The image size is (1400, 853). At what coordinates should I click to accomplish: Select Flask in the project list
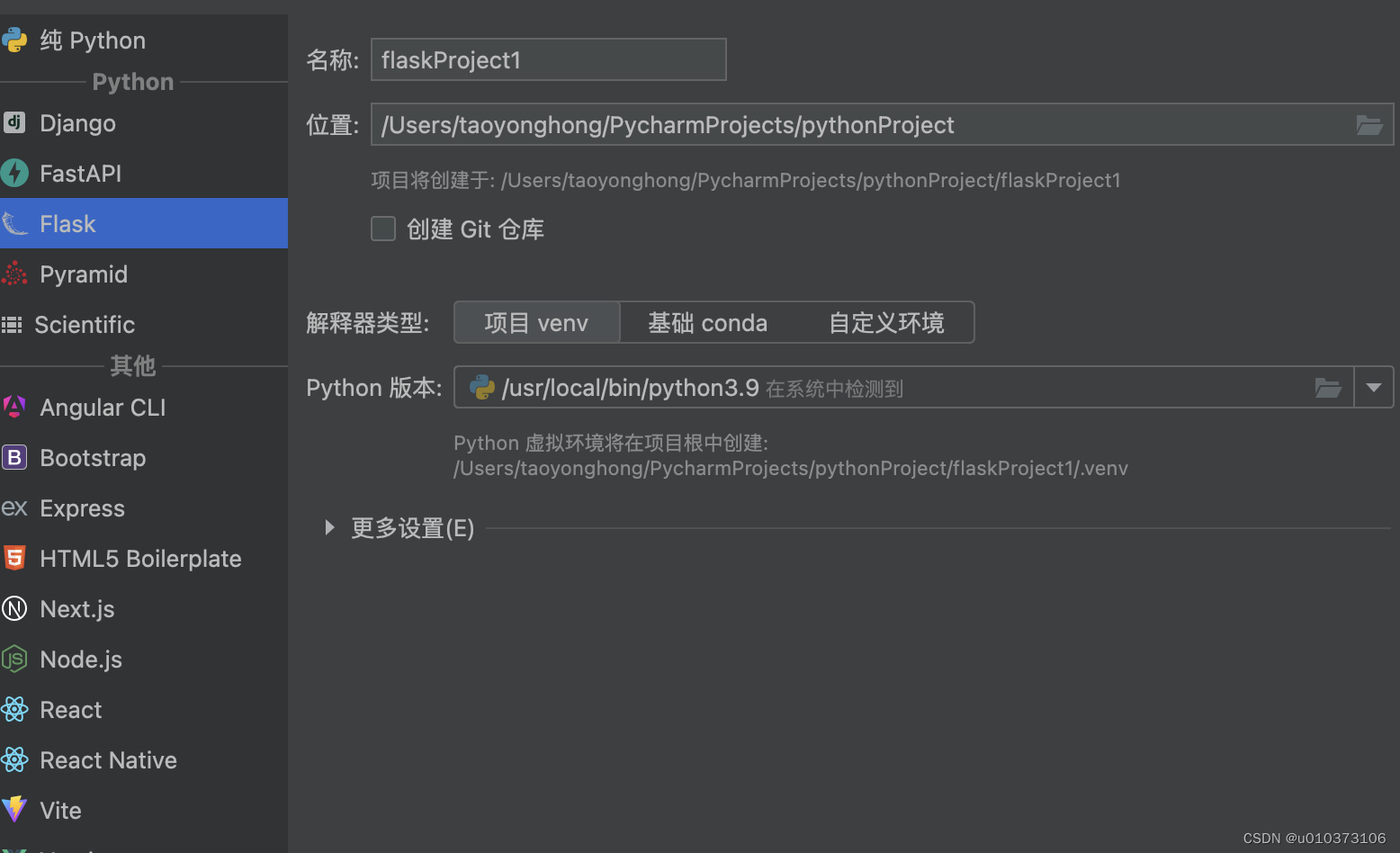click(x=144, y=223)
